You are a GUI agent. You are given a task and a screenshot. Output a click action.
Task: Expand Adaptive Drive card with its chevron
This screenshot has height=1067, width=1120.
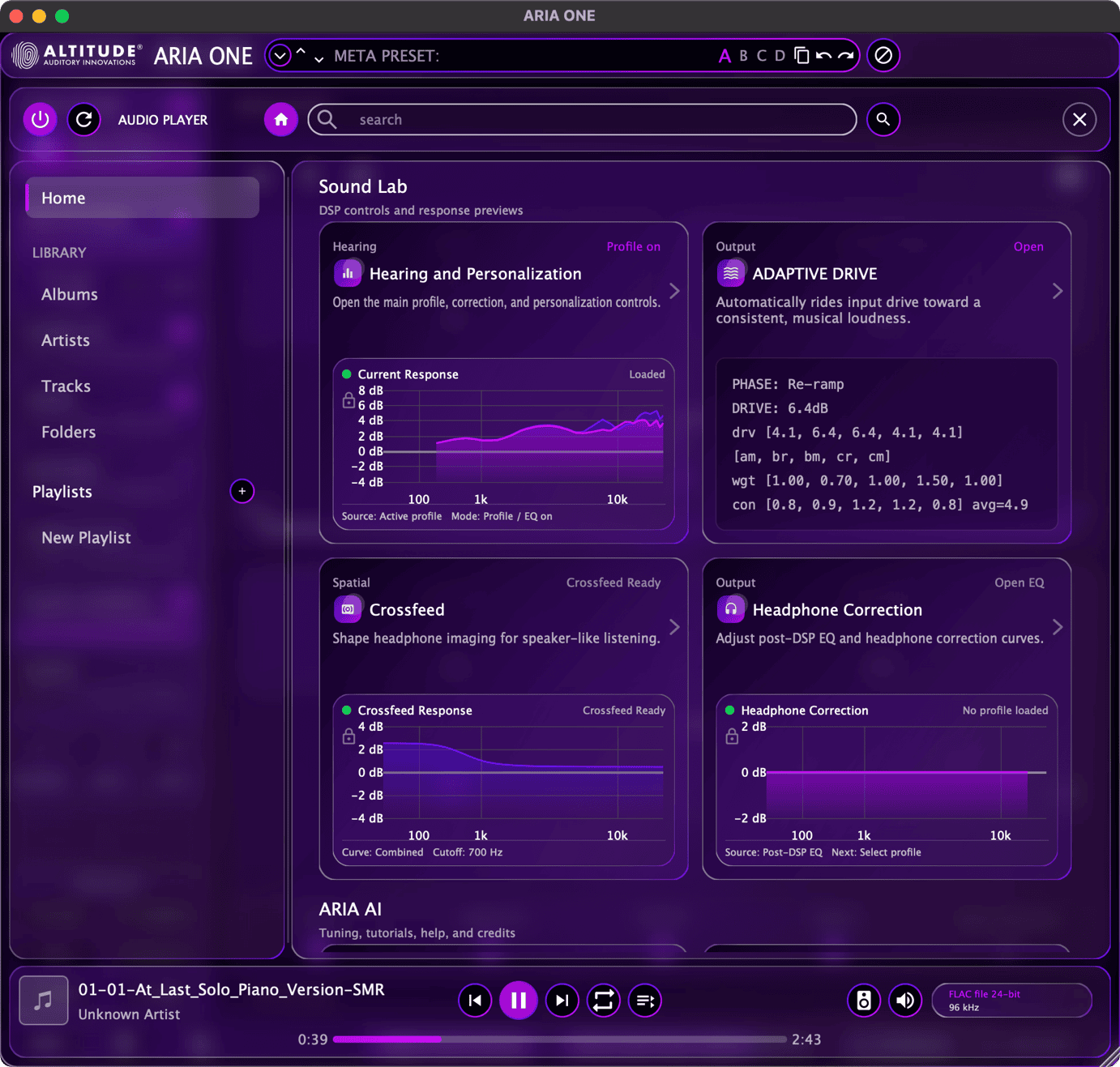coord(1058,291)
